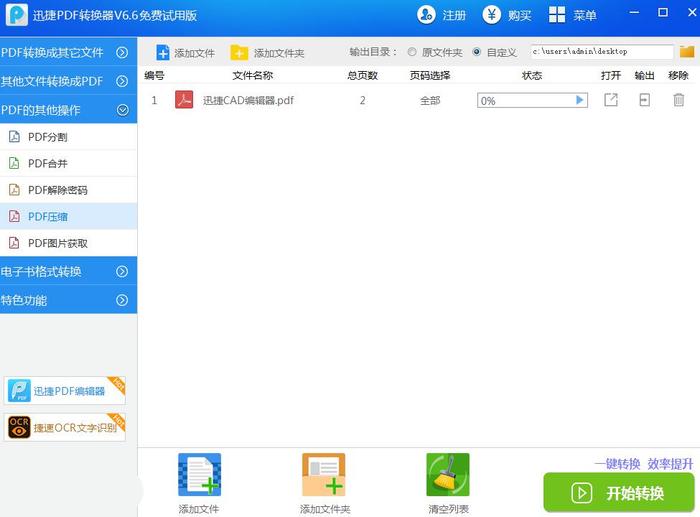Click the green 开始转换 button
Screen dimensions: 700x517
tap(619, 492)
